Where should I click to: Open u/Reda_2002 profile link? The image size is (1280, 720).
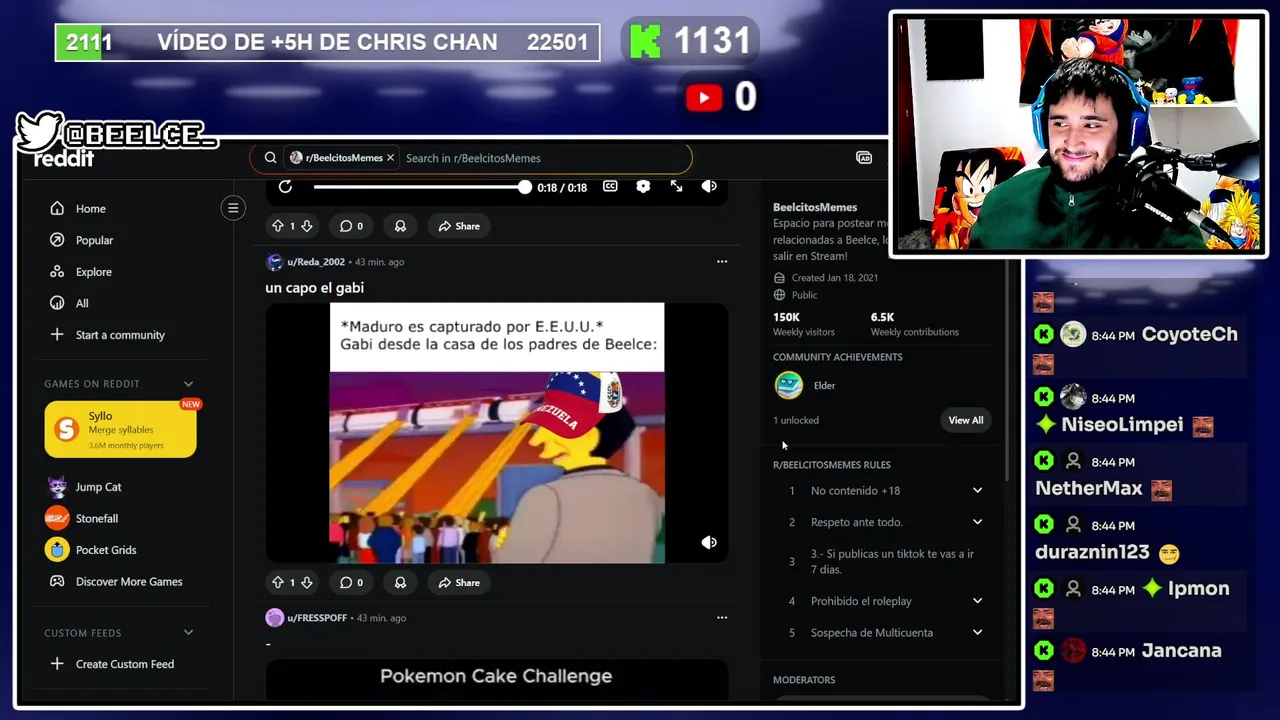(x=316, y=262)
